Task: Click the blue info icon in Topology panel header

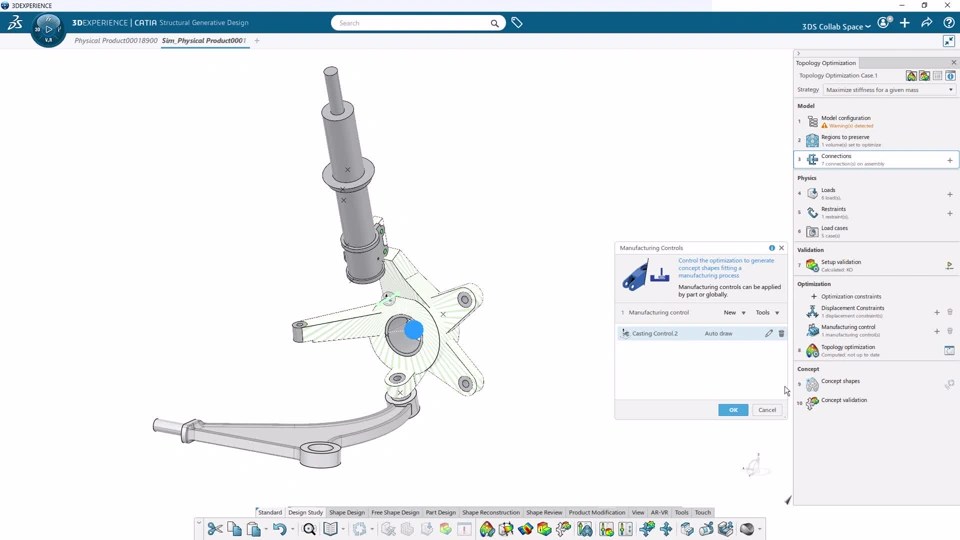Action: pyautogui.click(x=950, y=76)
